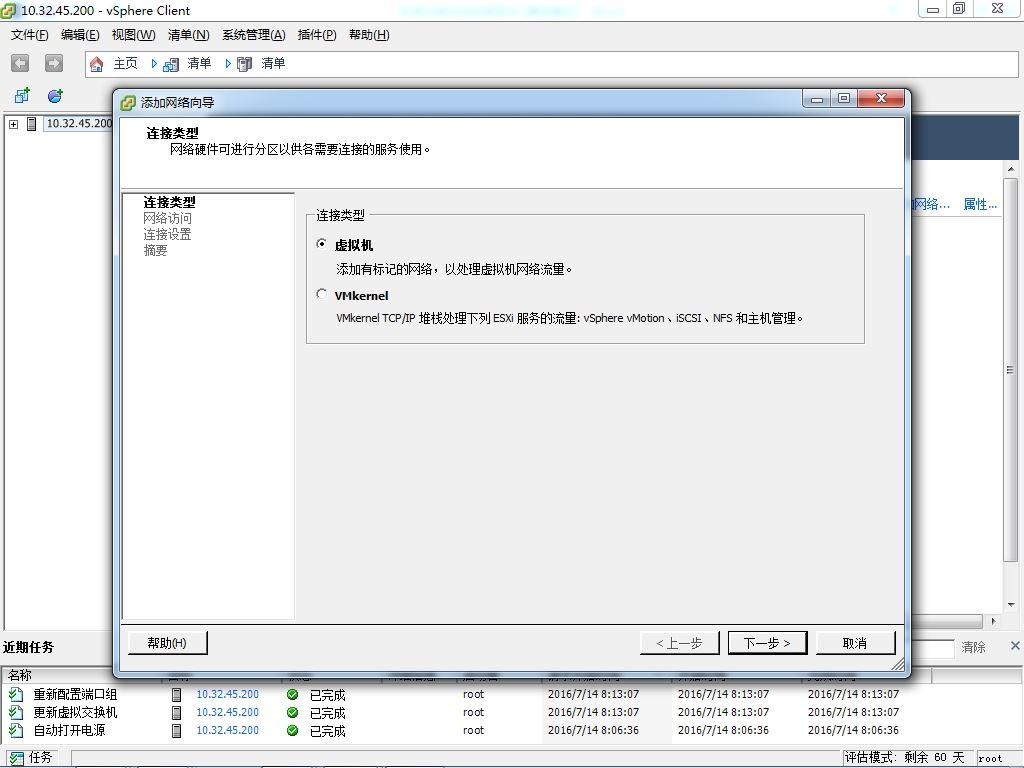Screen dimensions: 1024x768
Task: Click main window vertical scrollbar up arrow
Action: pos(1011,169)
